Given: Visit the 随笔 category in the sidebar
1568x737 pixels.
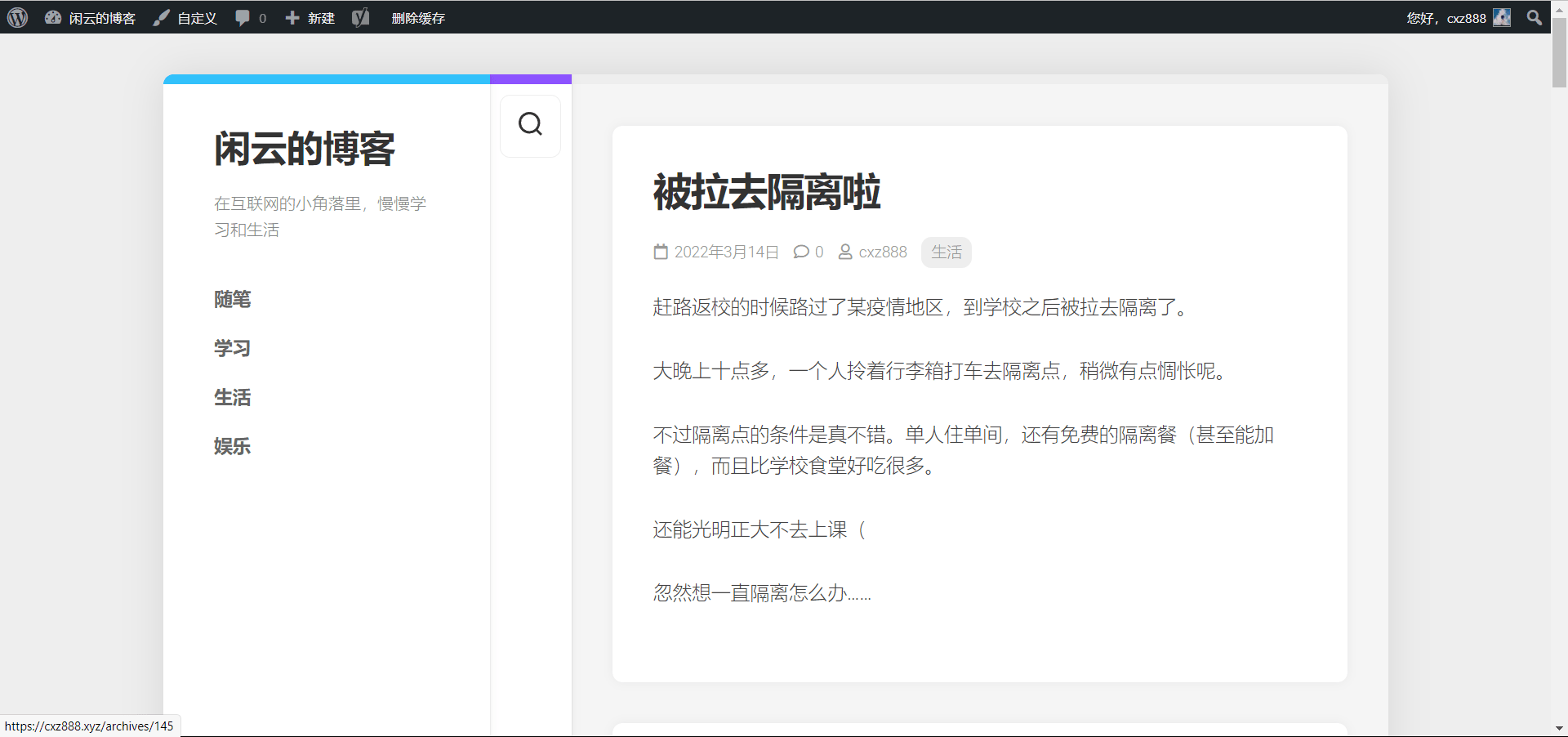Looking at the screenshot, I should tap(232, 299).
